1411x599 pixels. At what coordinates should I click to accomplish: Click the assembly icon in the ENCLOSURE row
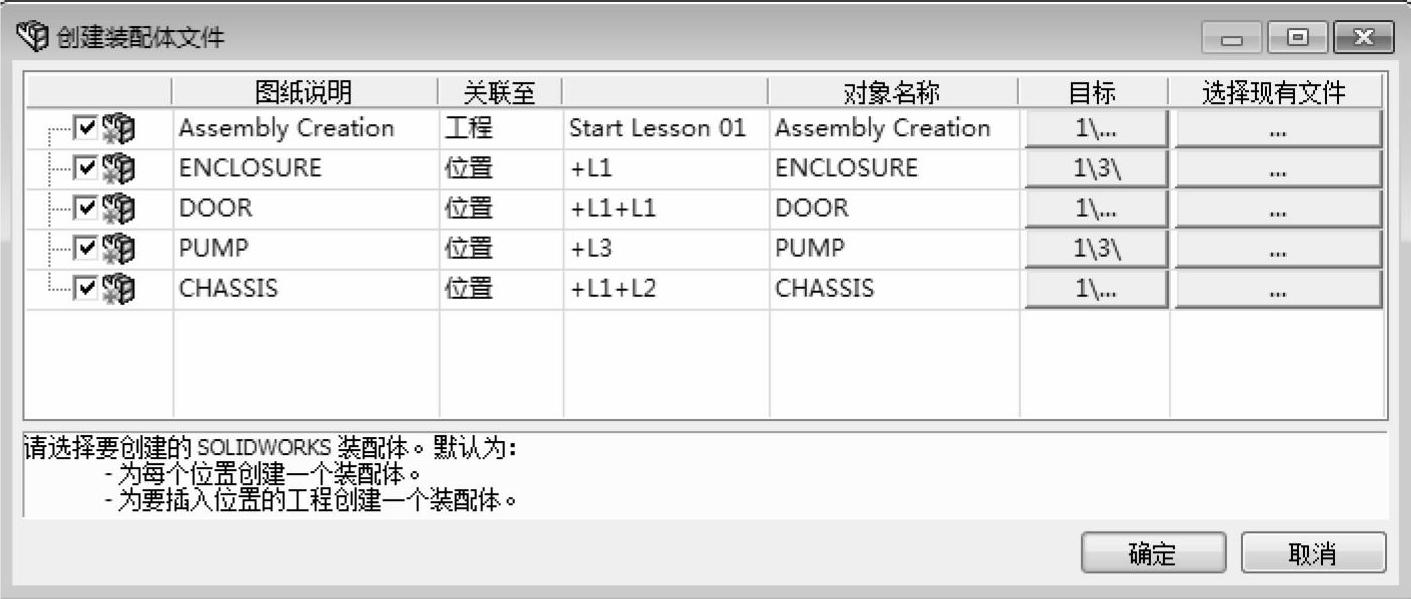tap(118, 169)
